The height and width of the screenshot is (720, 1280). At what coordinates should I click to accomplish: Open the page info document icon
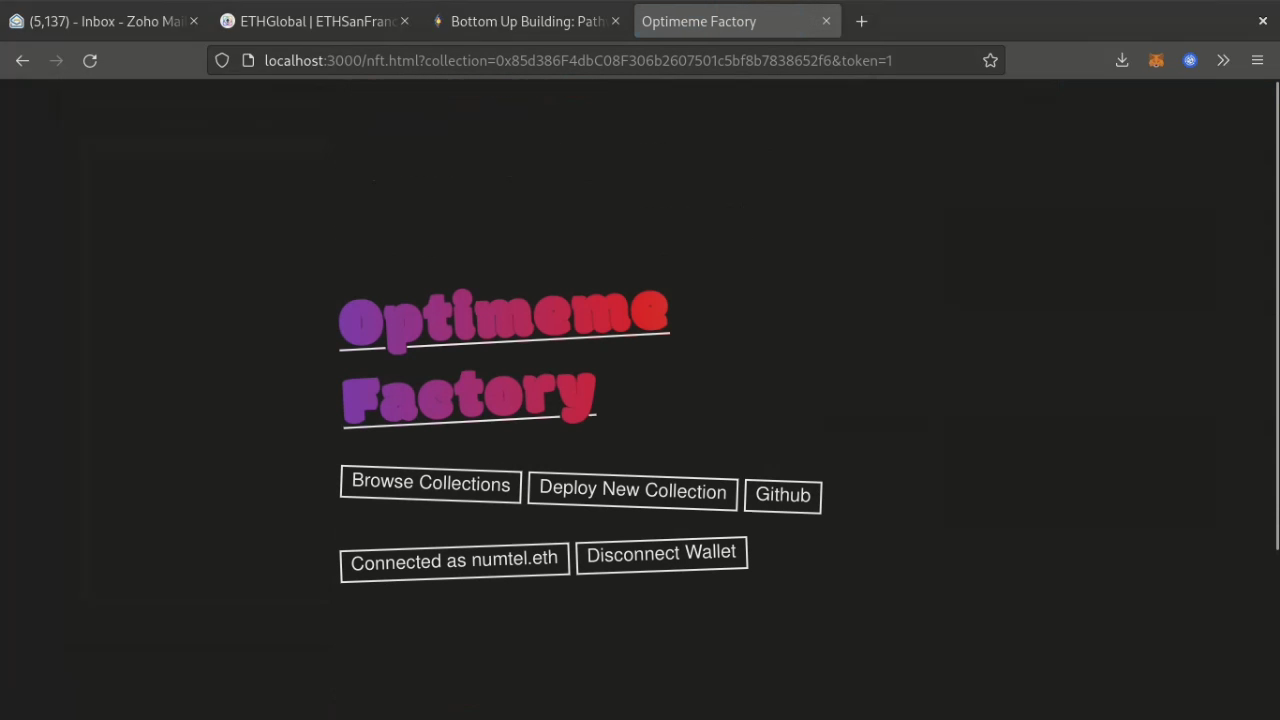point(248,61)
